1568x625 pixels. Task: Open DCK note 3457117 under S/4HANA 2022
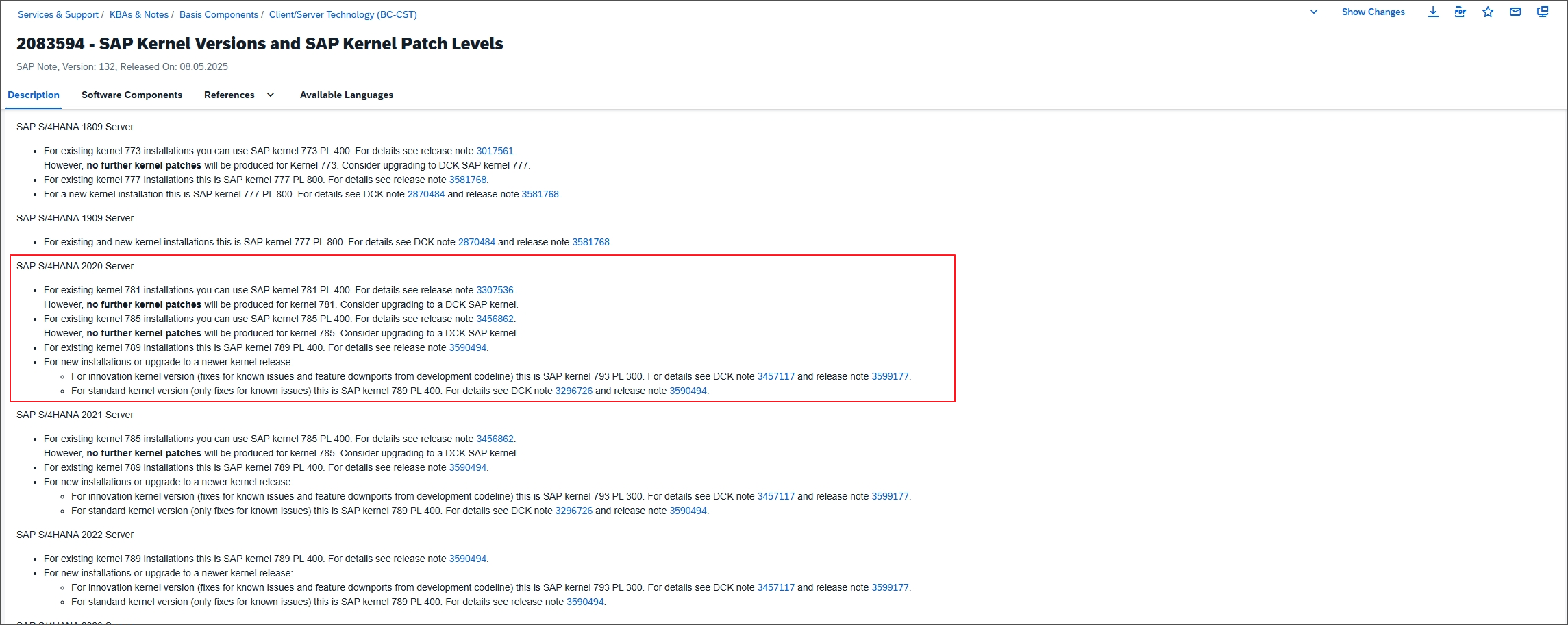click(776, 587)
